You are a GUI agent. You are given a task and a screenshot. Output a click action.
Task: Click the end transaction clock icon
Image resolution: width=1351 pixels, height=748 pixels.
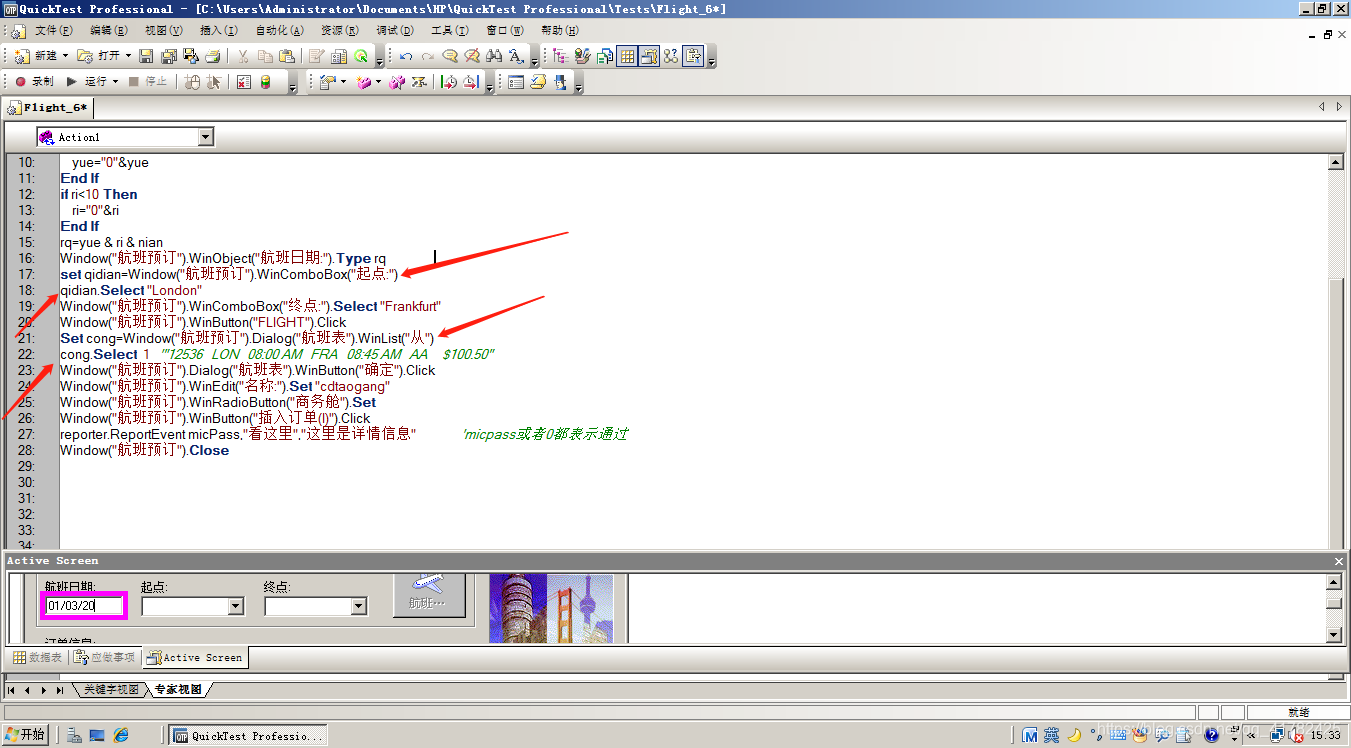471,82
